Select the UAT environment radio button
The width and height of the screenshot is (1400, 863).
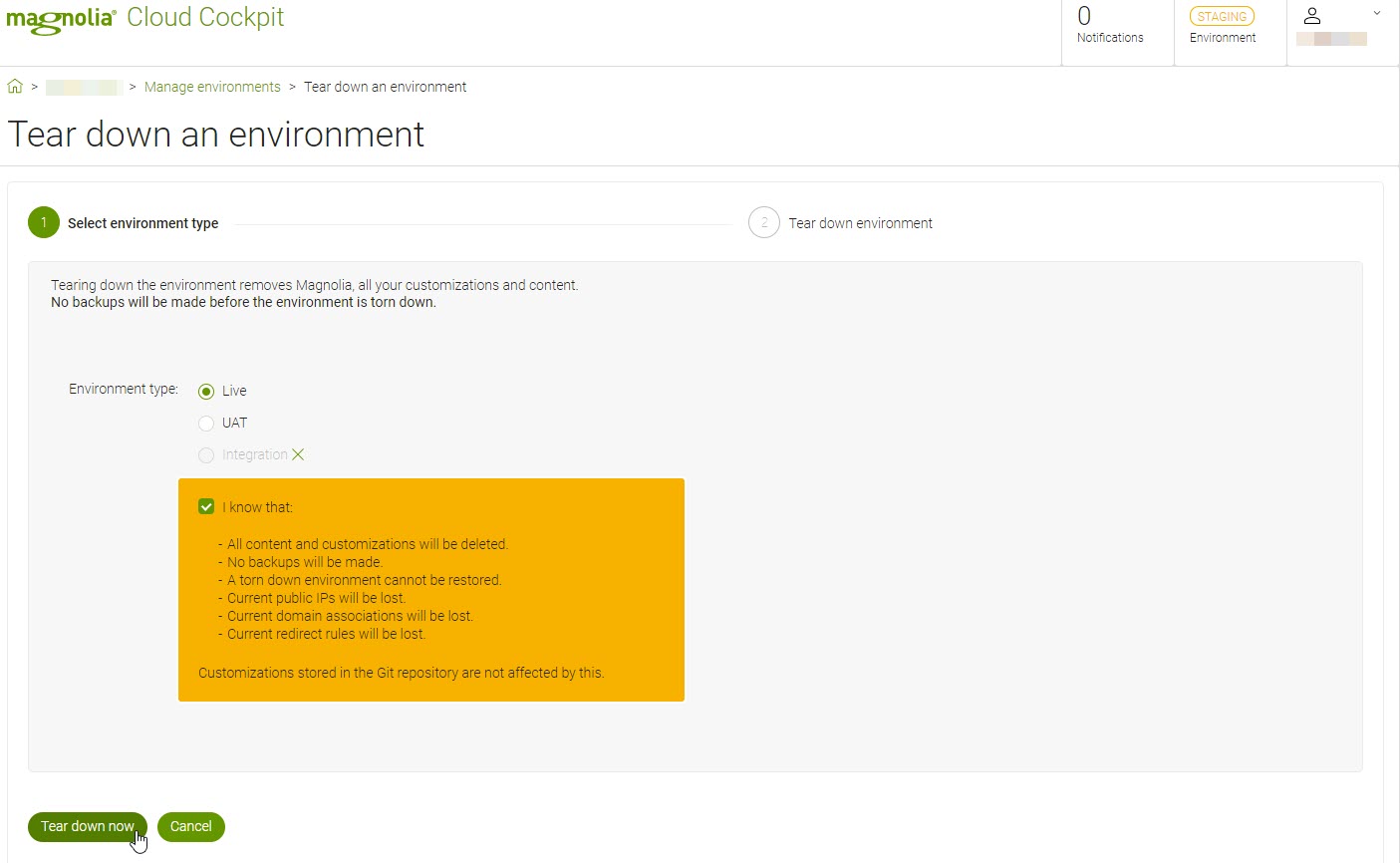point(206,424)
